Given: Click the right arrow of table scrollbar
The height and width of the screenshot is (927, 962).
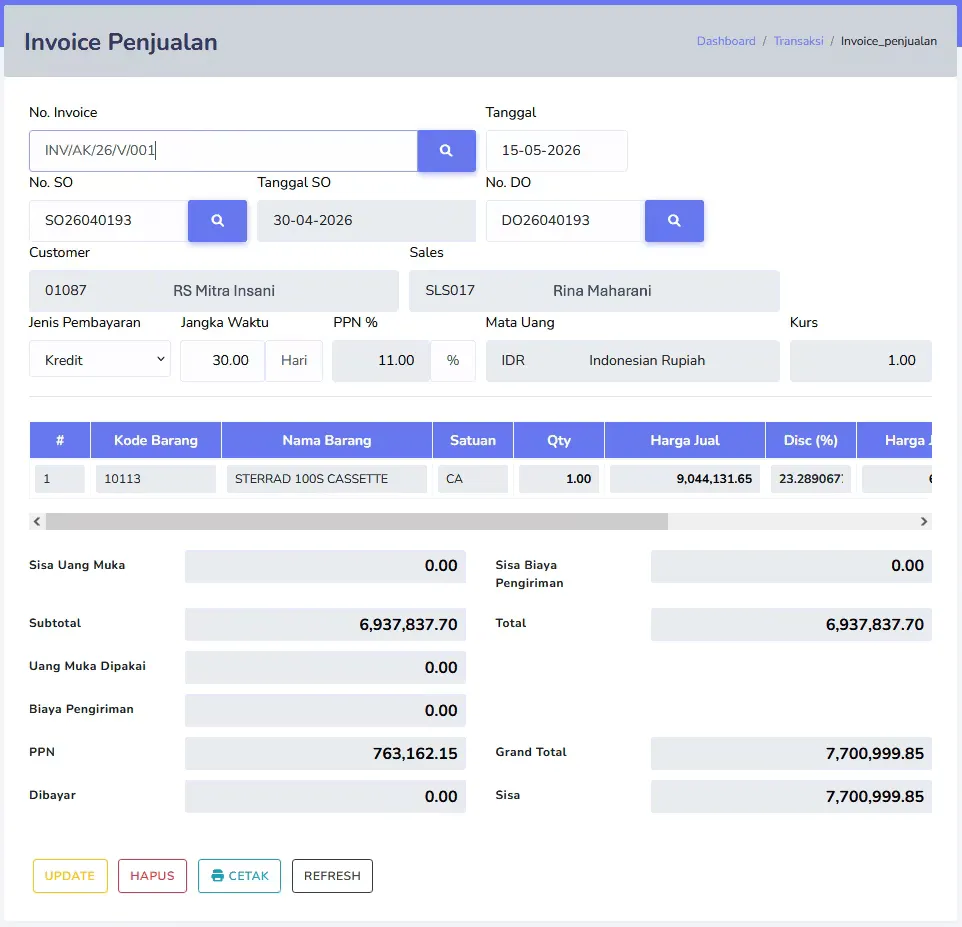Looking at the screenshot, I should point(924,521).
